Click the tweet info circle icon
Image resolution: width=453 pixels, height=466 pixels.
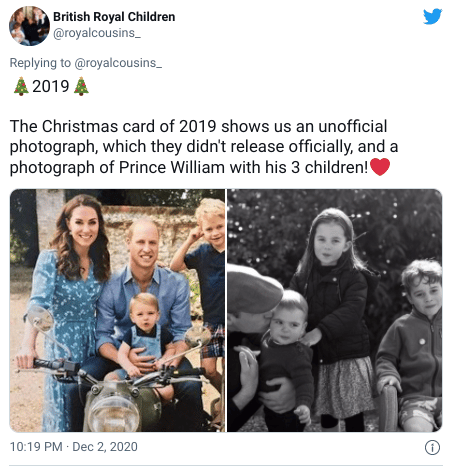click(432, 447)
